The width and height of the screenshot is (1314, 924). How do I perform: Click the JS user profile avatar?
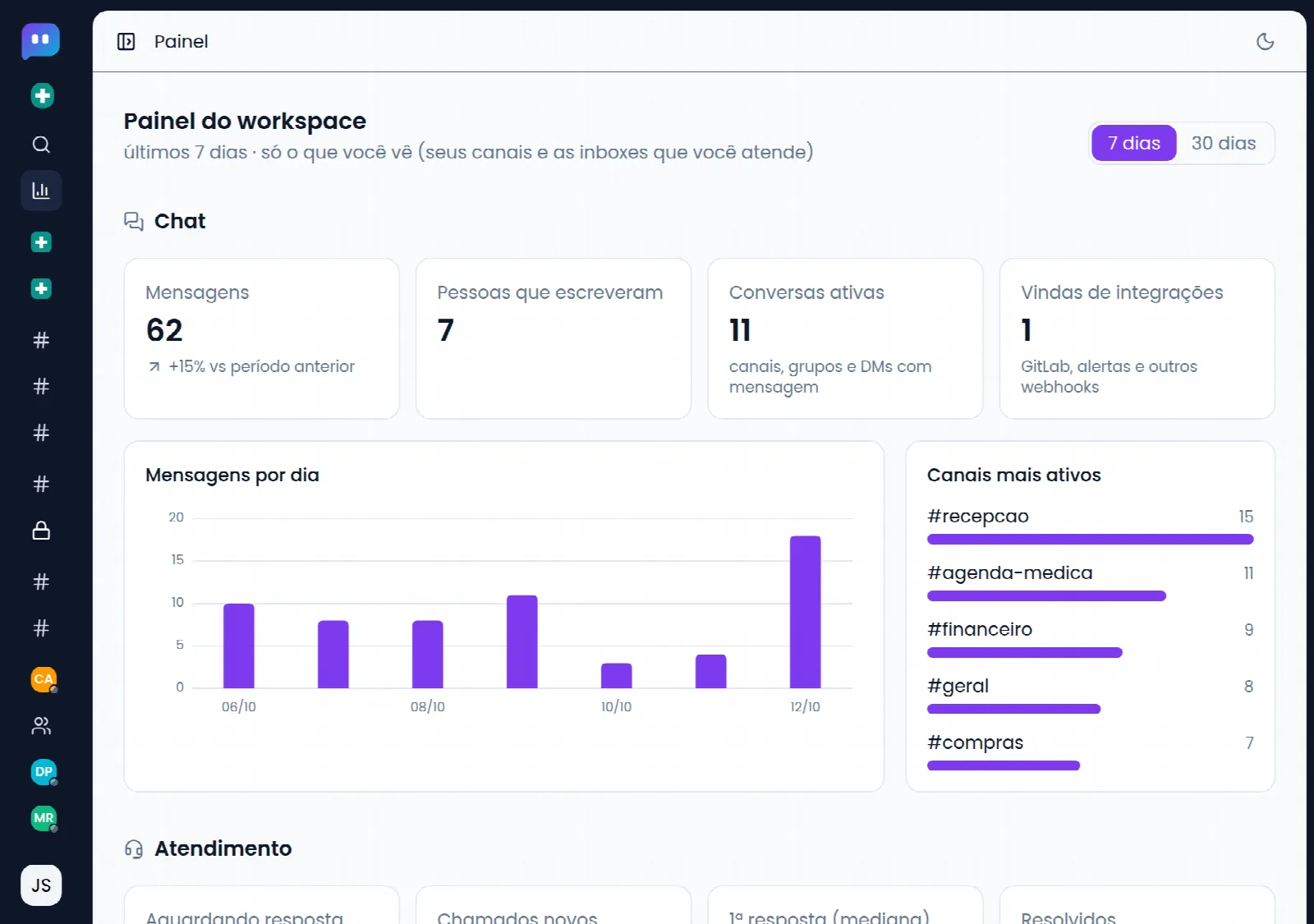(x=41, y=885)
